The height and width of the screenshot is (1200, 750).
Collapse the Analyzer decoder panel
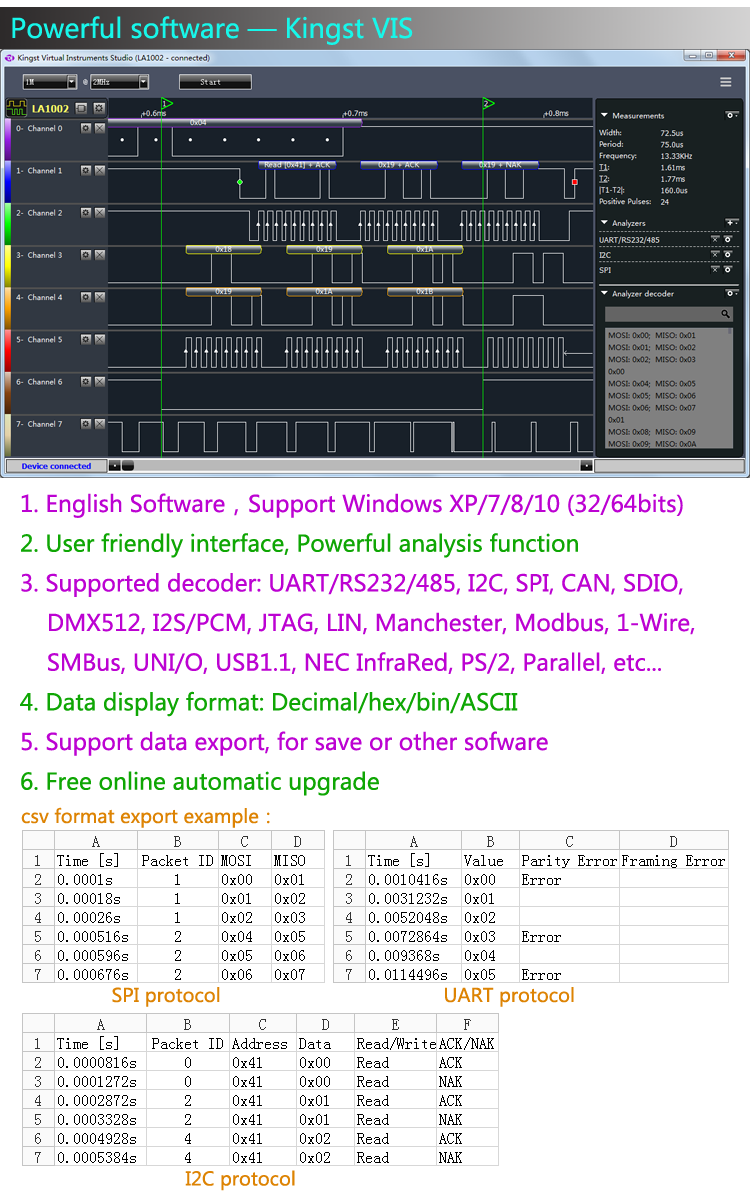[x=604, y=294]
